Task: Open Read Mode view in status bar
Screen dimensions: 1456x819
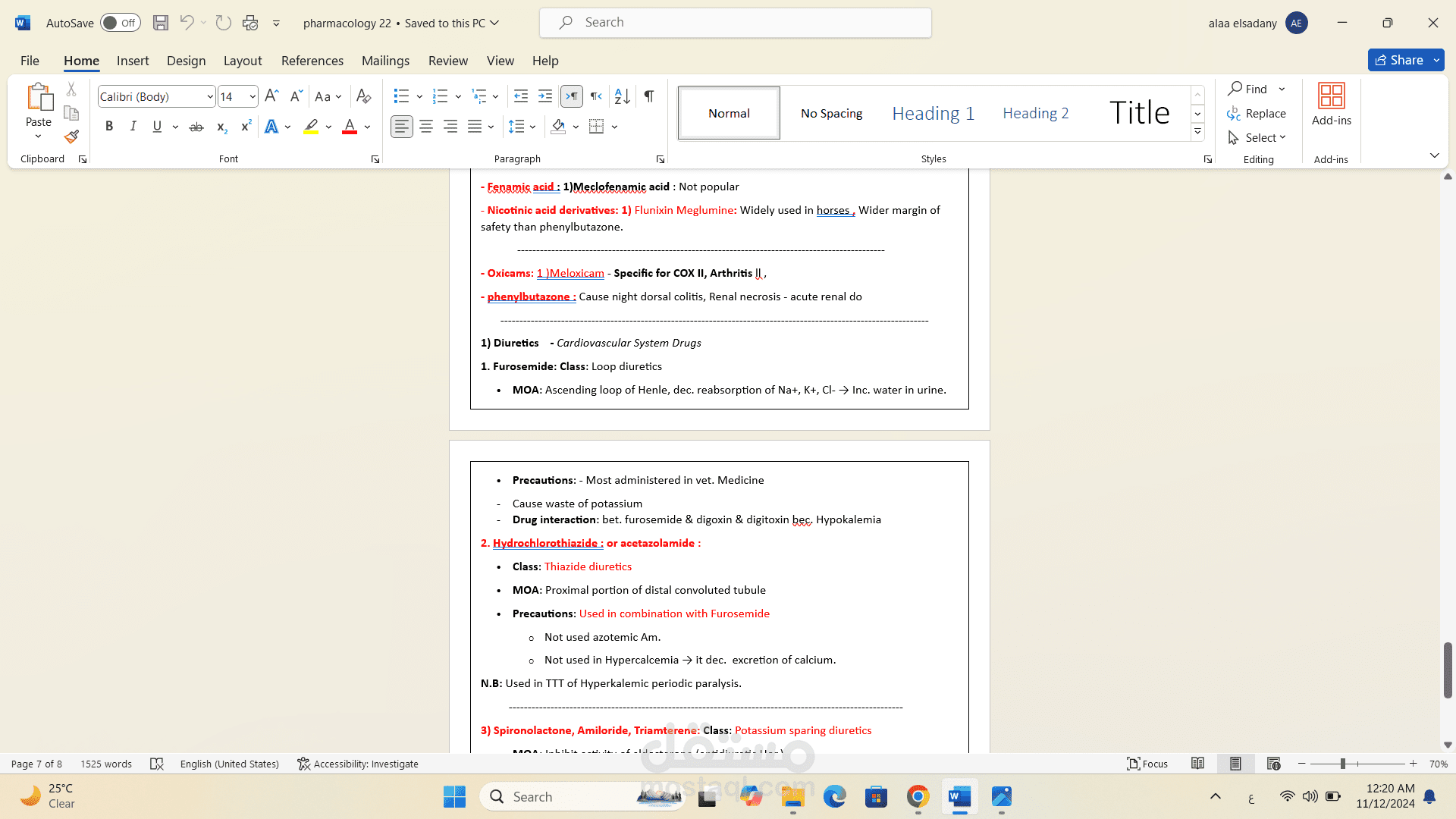Action: click(1198, 764)
